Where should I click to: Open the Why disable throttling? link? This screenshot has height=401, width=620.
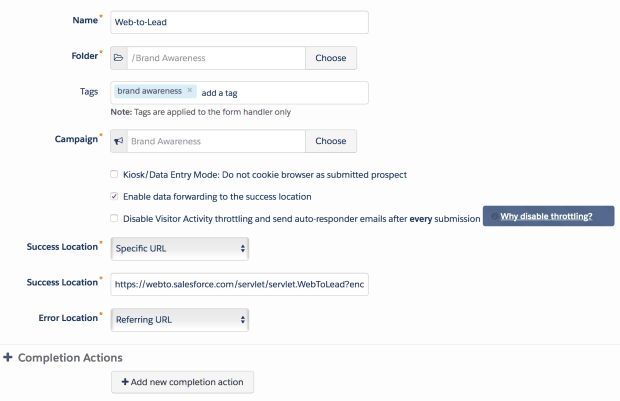coord(546,216)
